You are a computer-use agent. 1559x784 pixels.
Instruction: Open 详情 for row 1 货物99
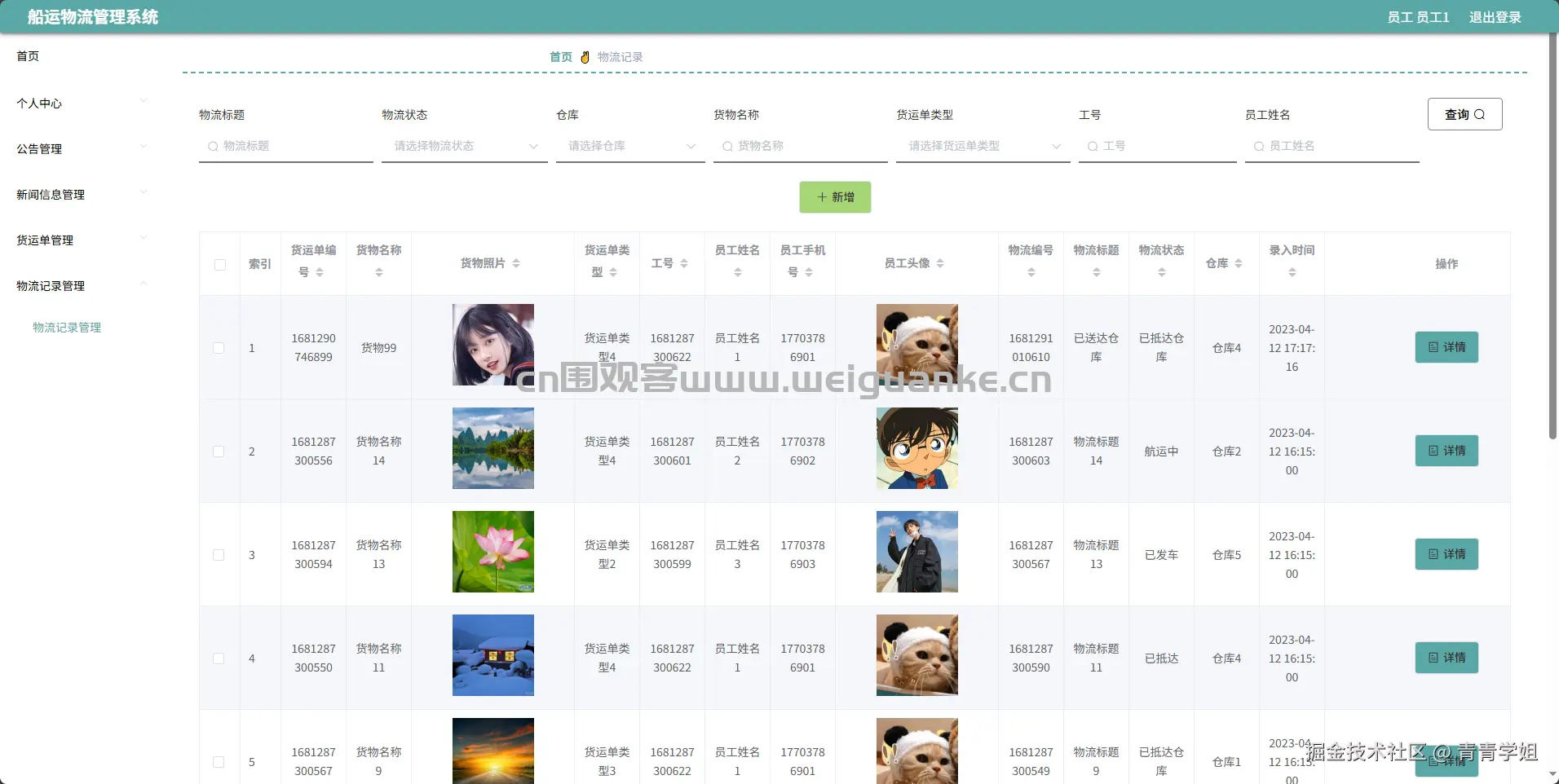[1446, 347]
